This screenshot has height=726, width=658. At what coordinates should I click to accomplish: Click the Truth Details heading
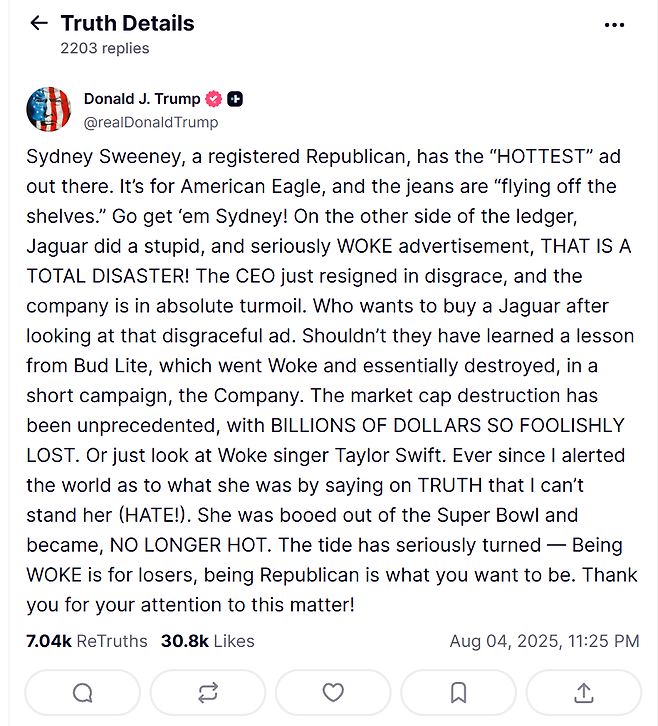pyautogui.click(x=127, y=23)
